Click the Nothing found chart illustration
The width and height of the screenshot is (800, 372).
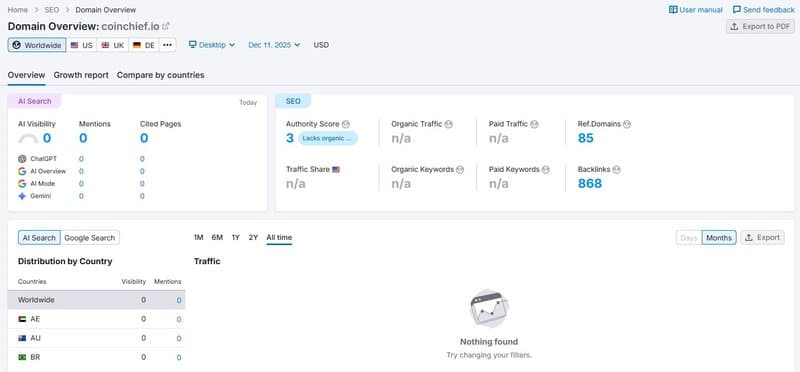[489, 308]
